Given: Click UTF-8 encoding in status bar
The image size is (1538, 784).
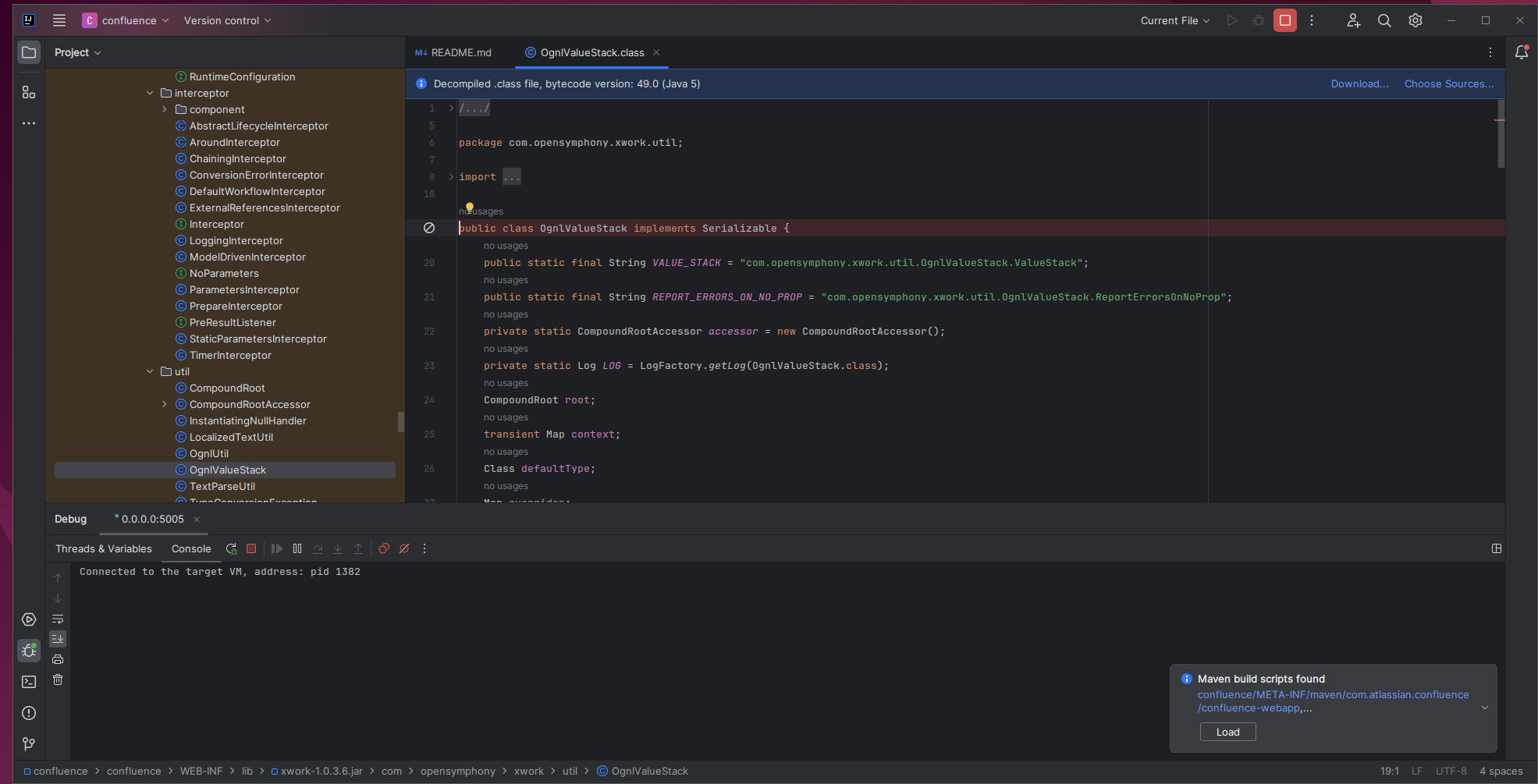Looking at the screenshot, I should (1451, 771).
